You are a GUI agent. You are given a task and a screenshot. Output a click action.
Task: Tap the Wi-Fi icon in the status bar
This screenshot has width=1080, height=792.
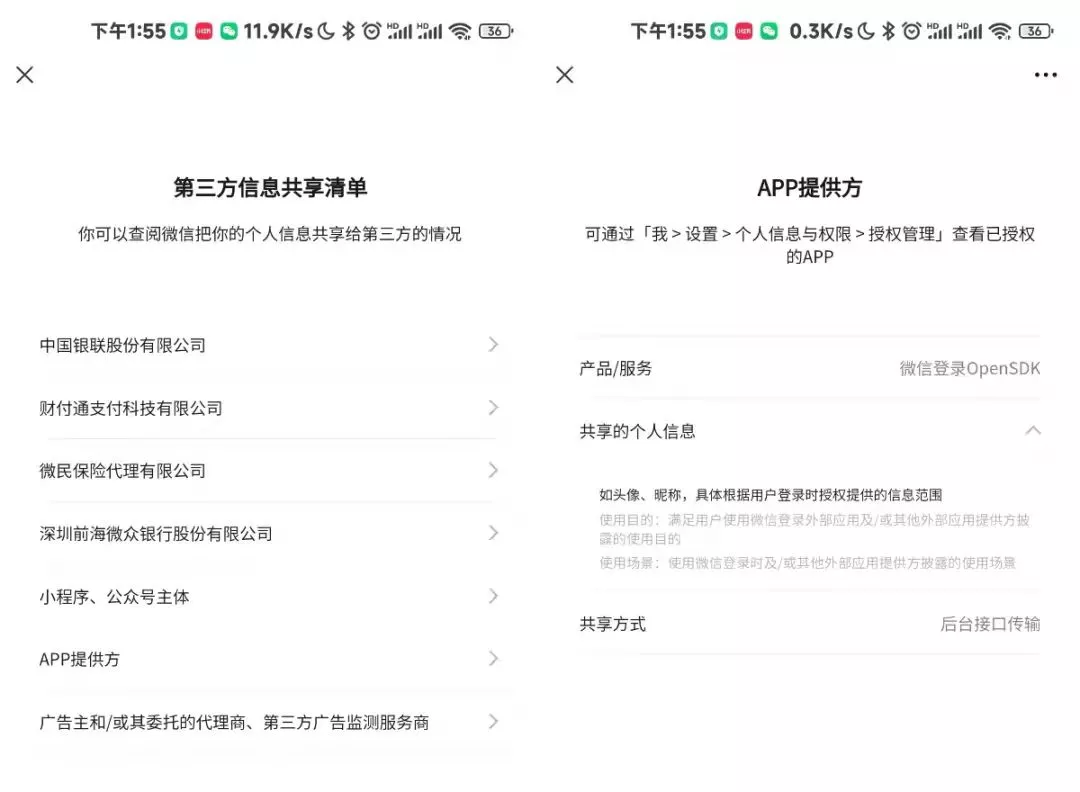[x=461, y=31]
